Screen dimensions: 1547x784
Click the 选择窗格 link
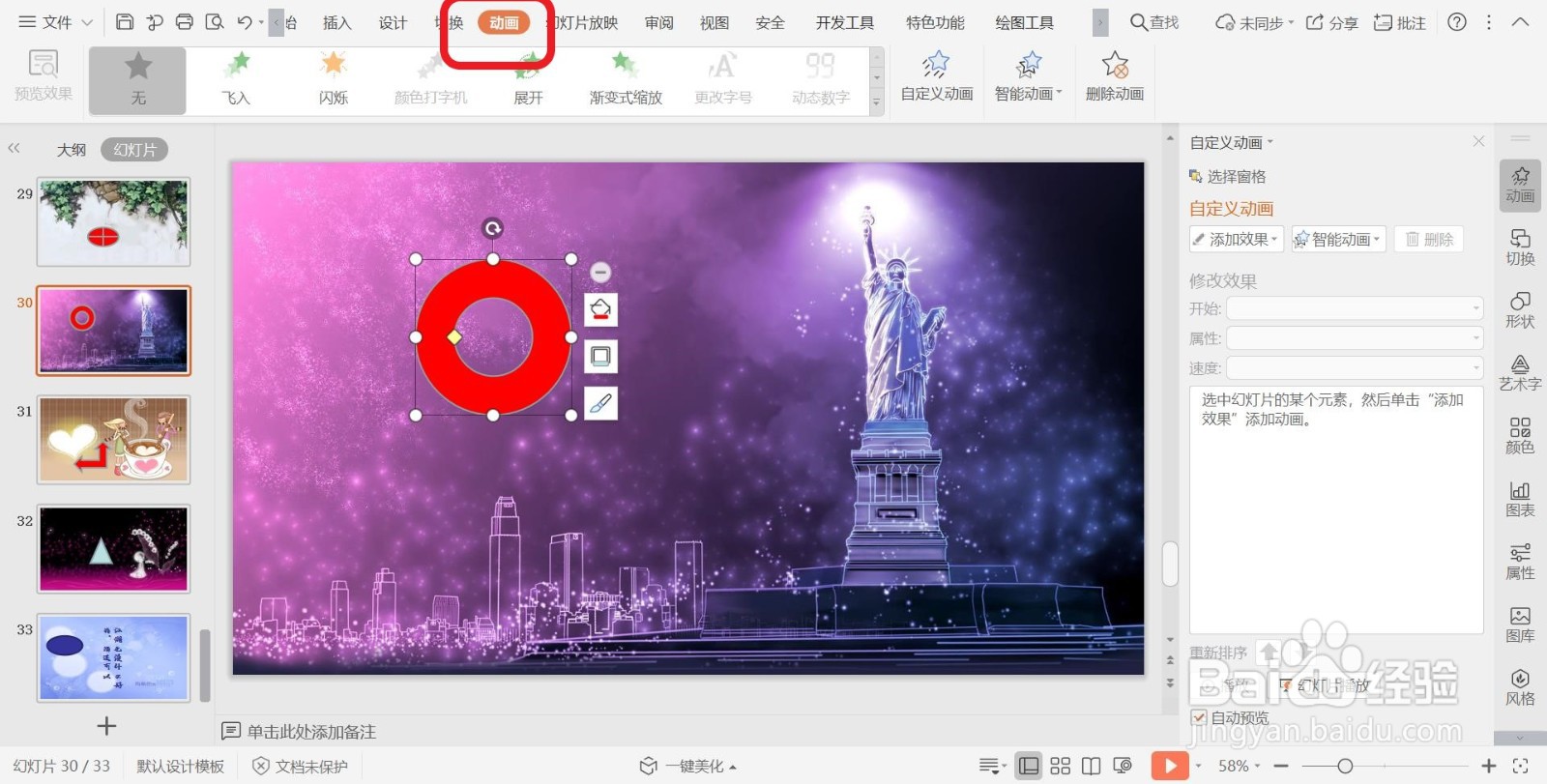[x=1227, y=177]
